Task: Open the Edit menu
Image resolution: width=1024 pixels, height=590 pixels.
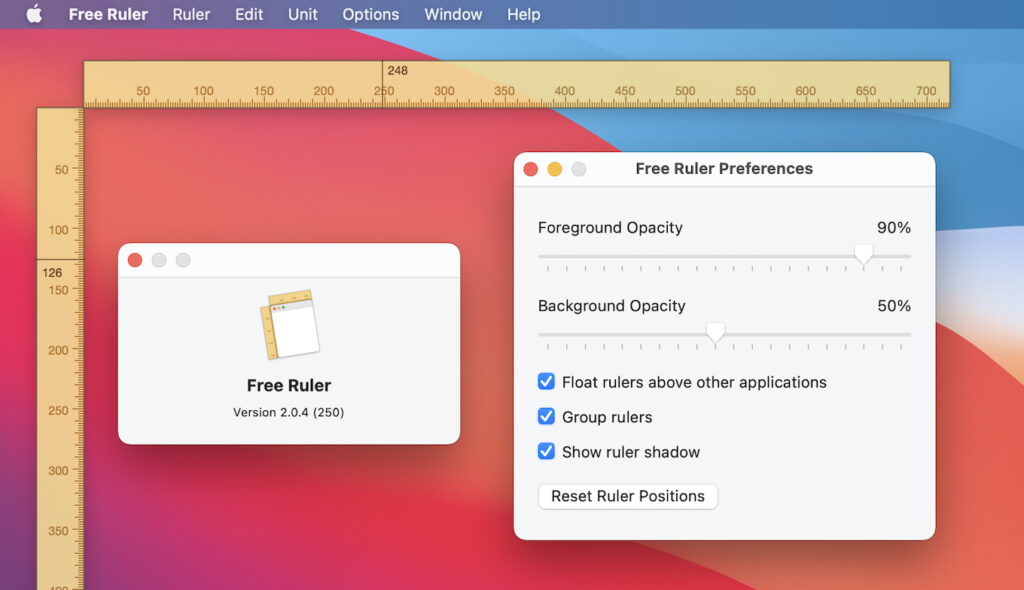Action: (x=249, y=14)
